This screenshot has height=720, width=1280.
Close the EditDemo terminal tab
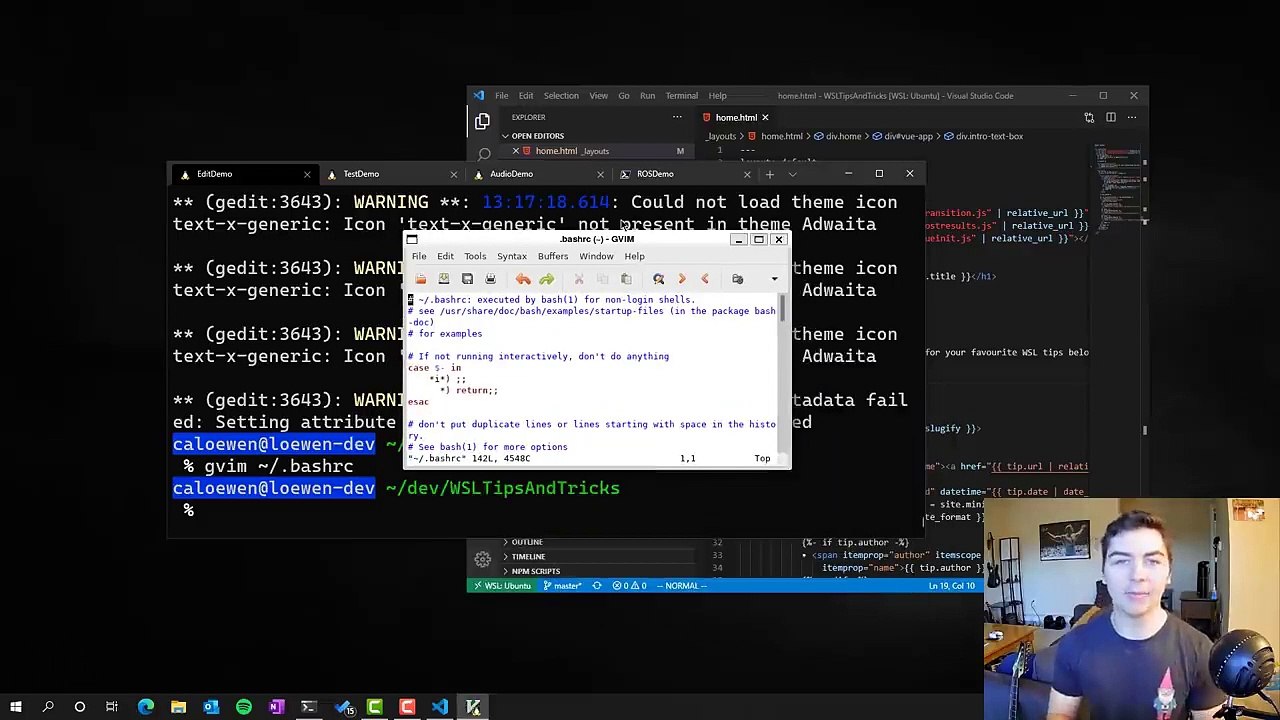[307, 174]
